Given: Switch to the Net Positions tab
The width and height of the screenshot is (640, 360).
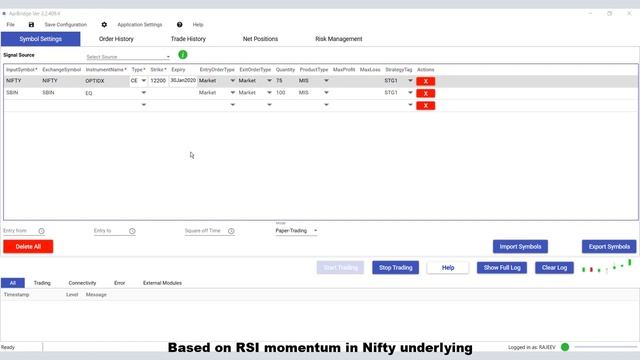Looking at the screenshot, I should [260, 39].
